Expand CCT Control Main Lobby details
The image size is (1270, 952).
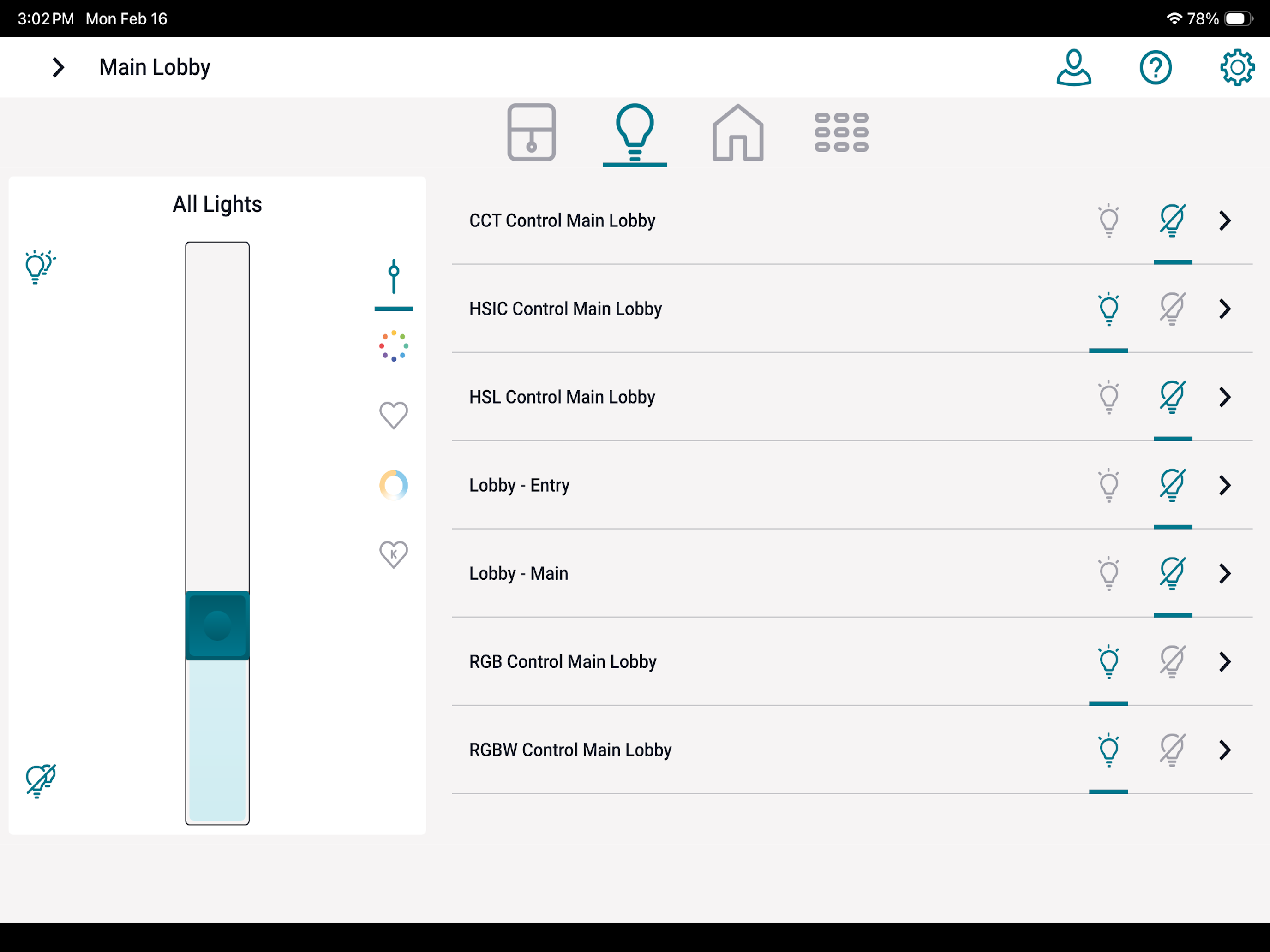pyautogui.click(x=1225, y=220)
